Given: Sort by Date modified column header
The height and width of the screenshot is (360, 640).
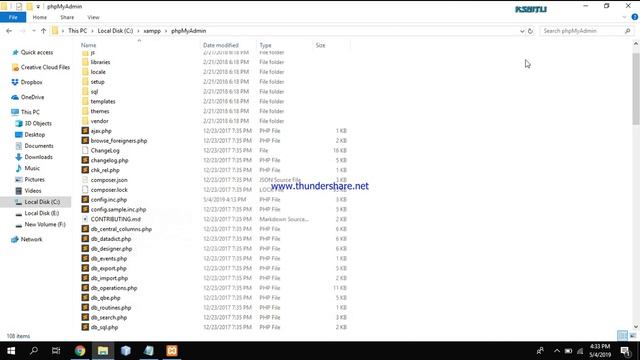Looking at the screenshot, I should pyautogui.click(x=221, y=45).
